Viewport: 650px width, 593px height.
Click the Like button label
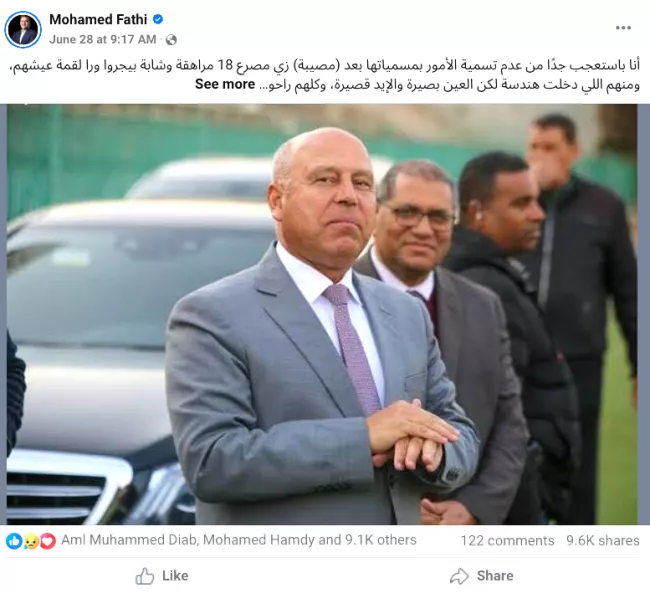click(x=175, y=576)
